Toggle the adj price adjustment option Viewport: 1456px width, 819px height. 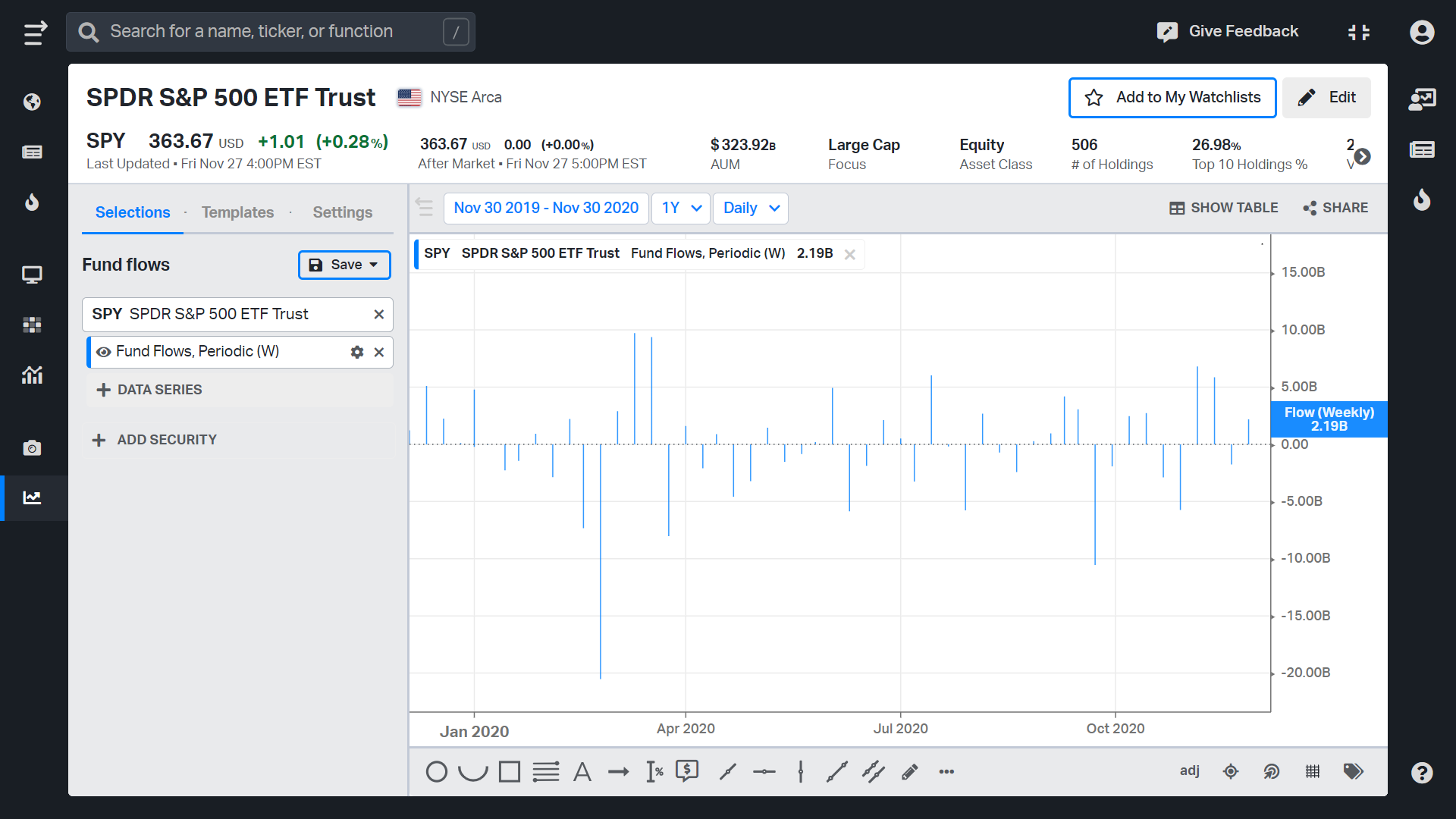(1189, 770)
